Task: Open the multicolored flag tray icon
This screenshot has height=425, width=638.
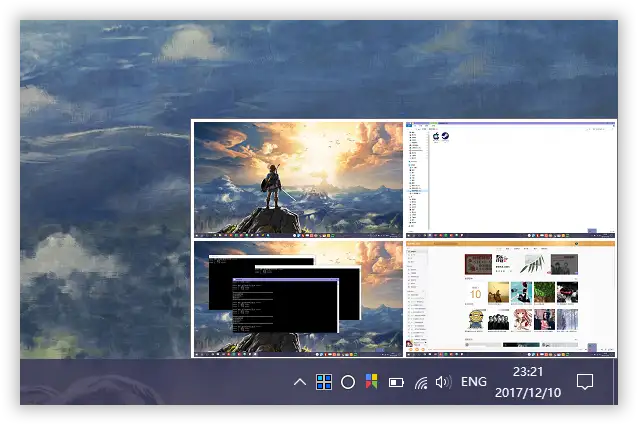Action: pos(371,381)
